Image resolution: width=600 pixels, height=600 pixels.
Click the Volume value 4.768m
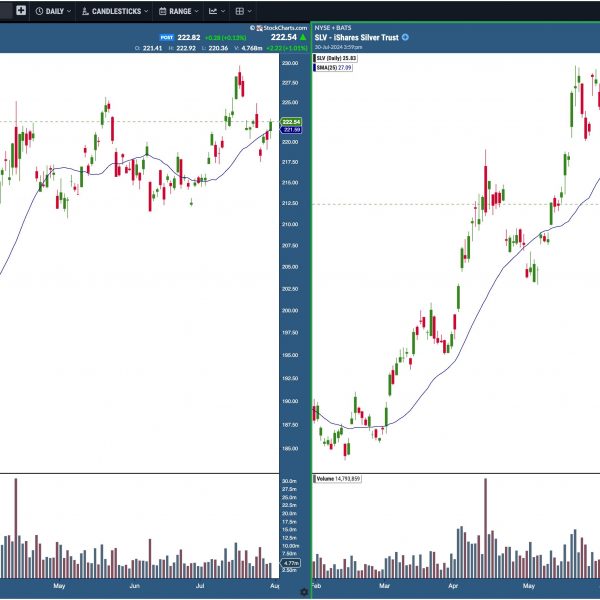click(252, 48)
